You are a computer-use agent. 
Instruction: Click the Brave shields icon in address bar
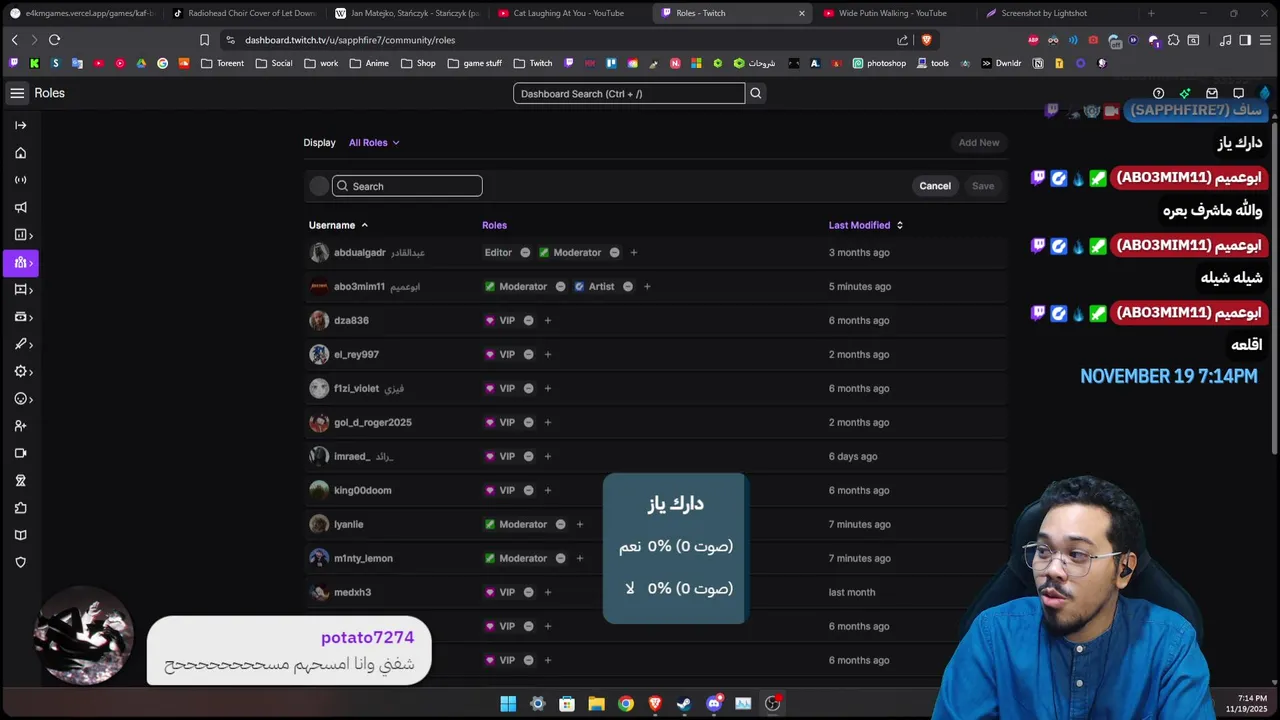[926, 40]
